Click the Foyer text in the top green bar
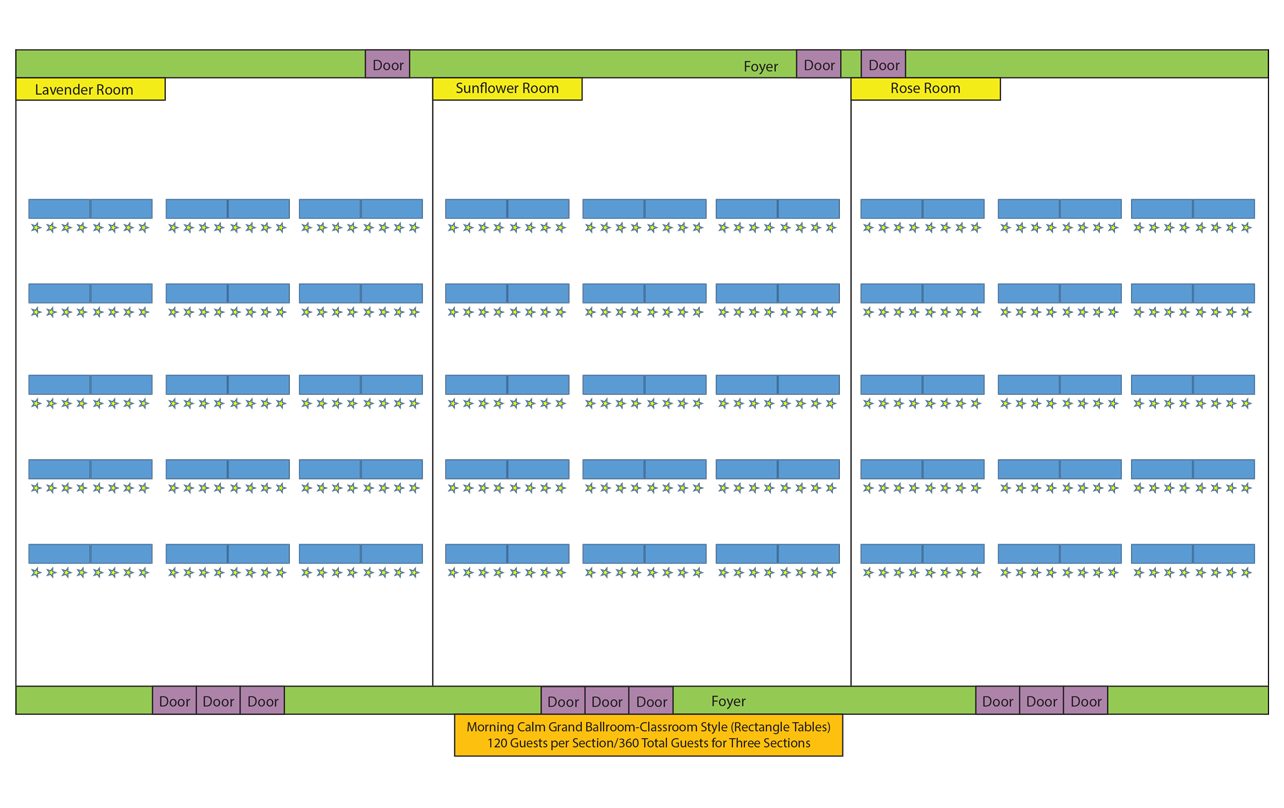The width and height of the screenshot is (1284, 808). click(761, 66)
